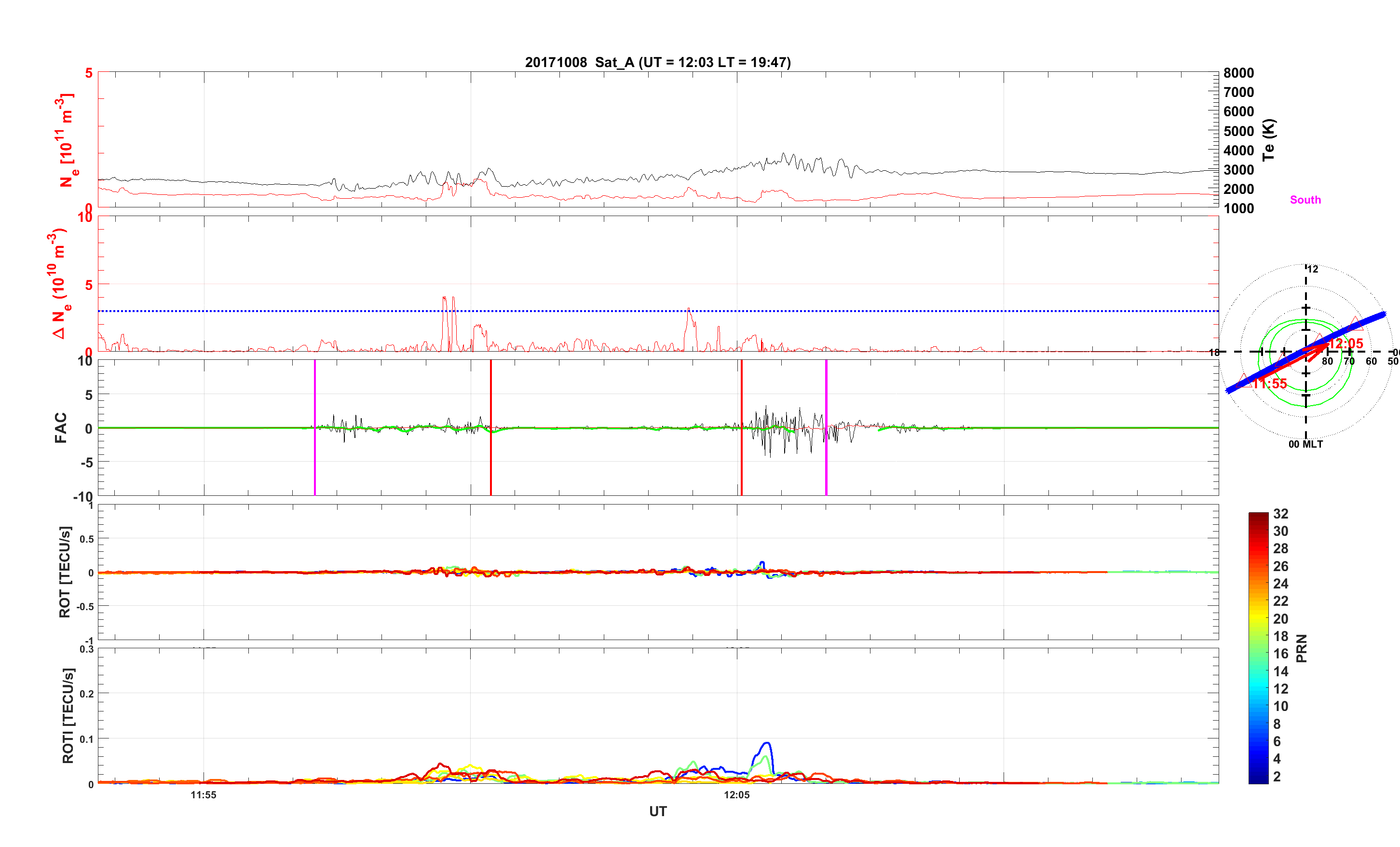Viewport: 1400px width, 847px height.
Task: Click the 'UT' x-axis label
Action: tap(657, 811)
